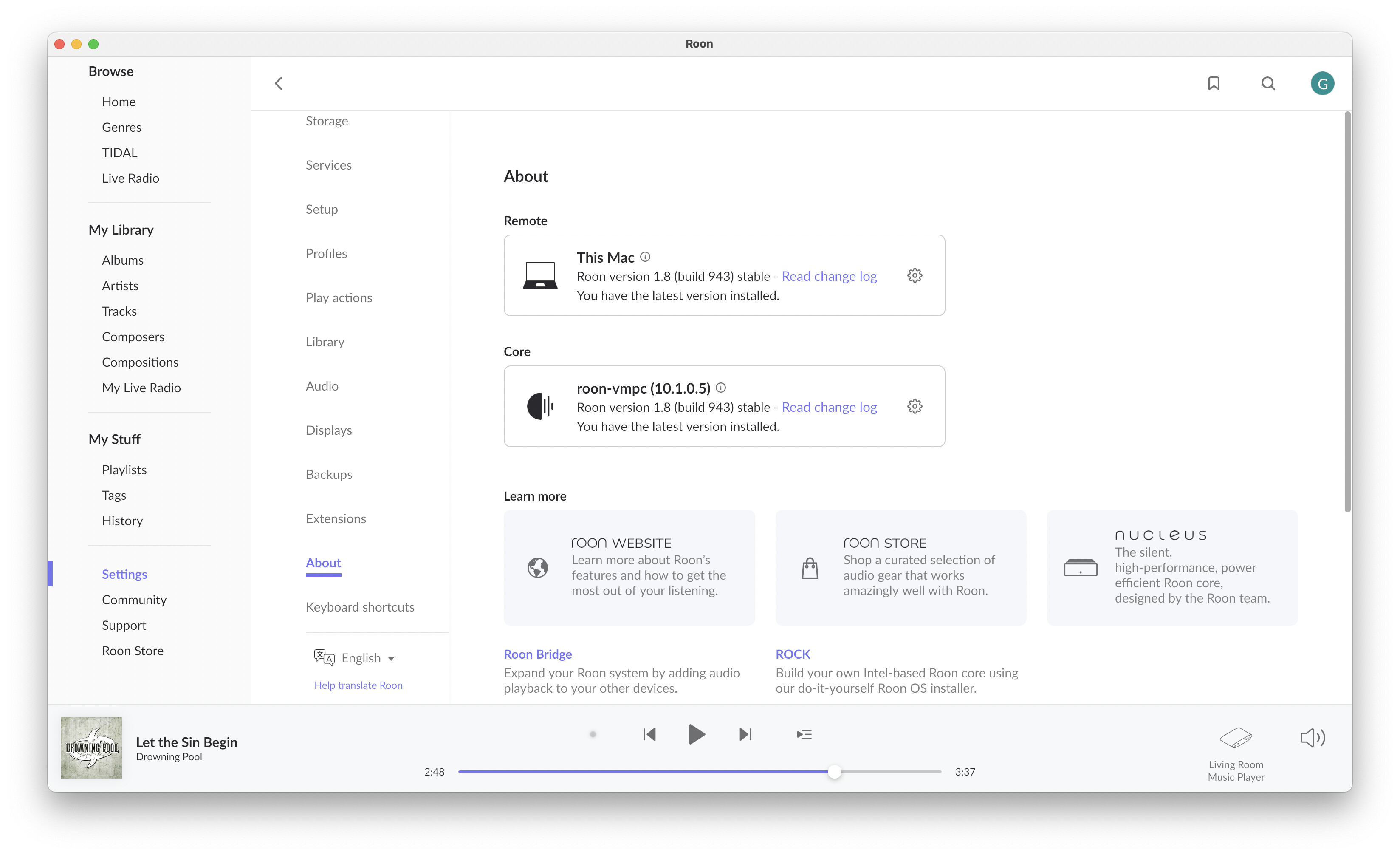Go to Home in Browse sidebar
The image size is (1400, 855).
point(119,102)
